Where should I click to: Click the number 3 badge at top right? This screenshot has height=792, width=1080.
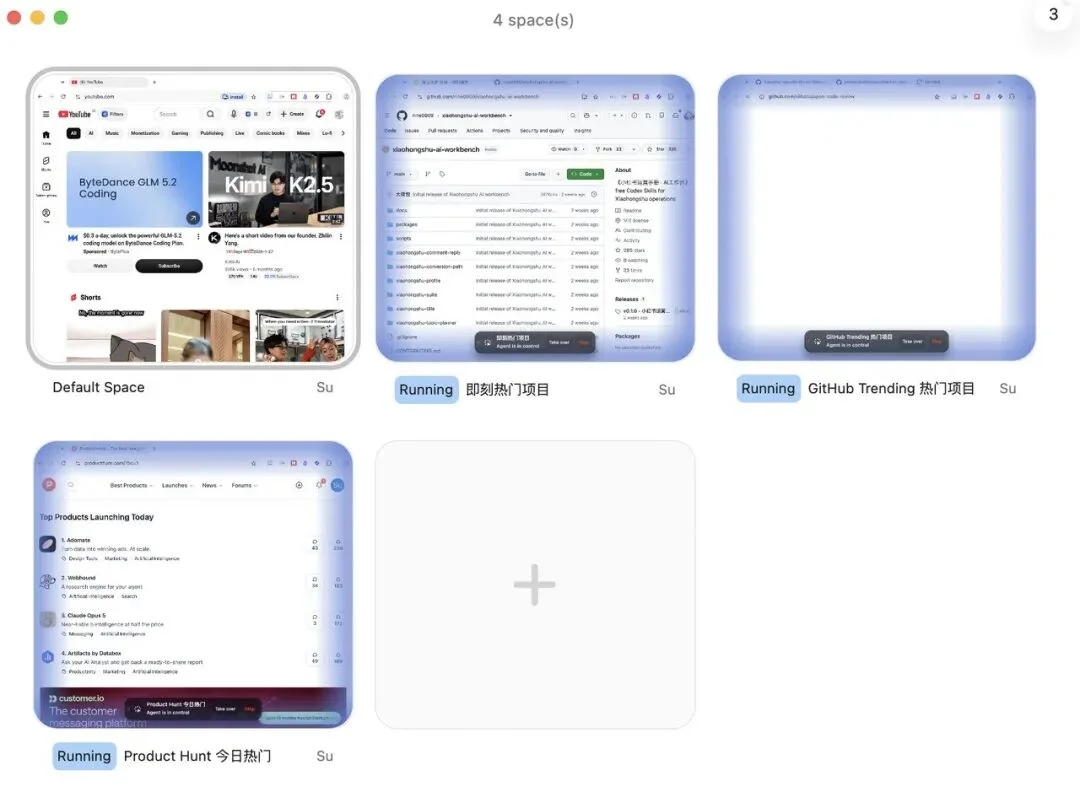pyautogui.click(x=1053, y=14)
